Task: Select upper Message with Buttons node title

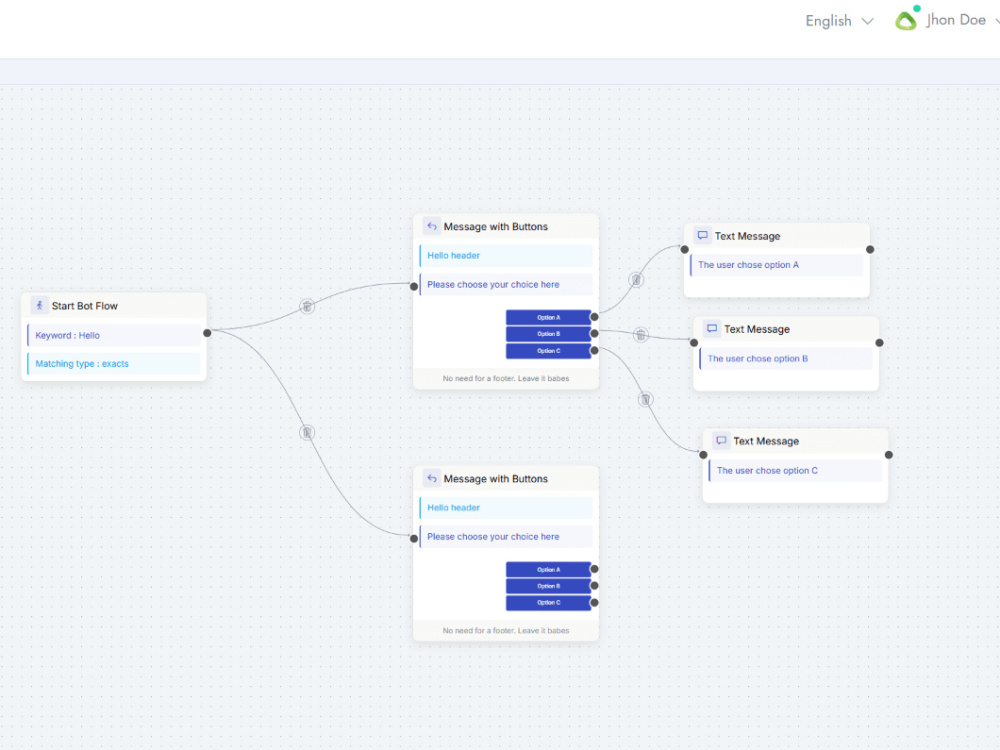Action: point(496,226)
